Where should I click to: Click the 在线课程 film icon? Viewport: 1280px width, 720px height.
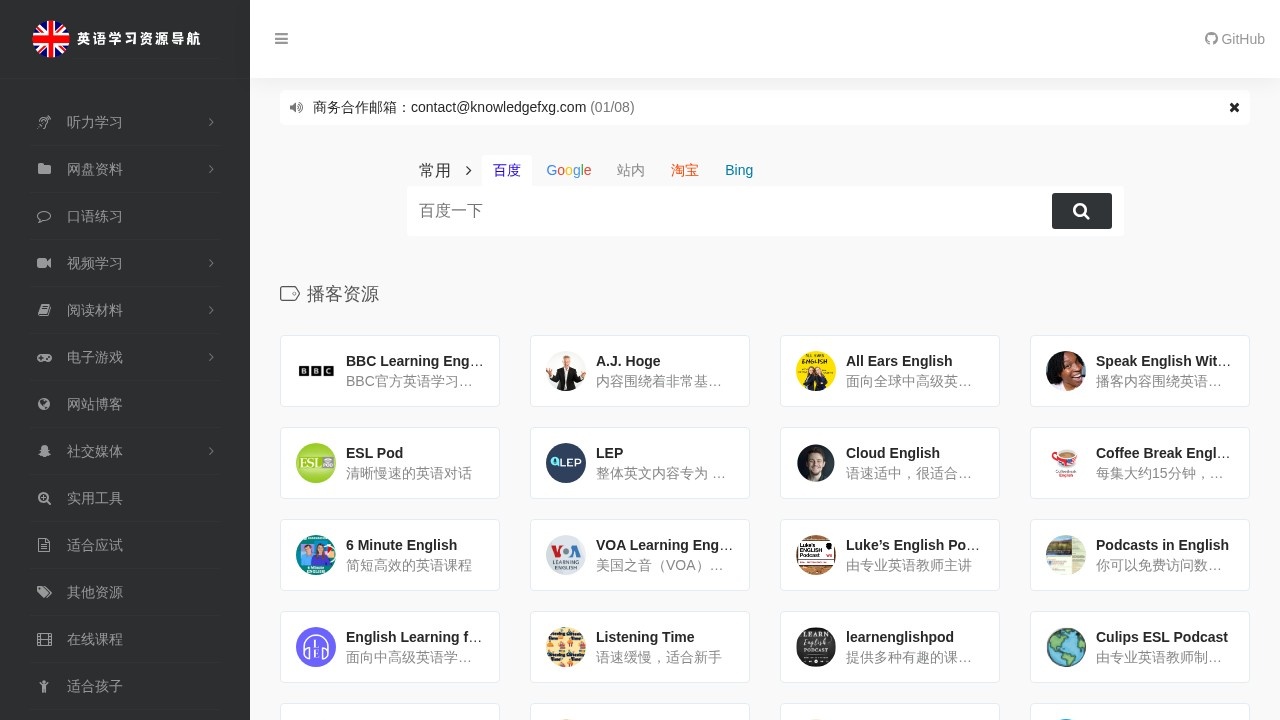tap(44, 639)
